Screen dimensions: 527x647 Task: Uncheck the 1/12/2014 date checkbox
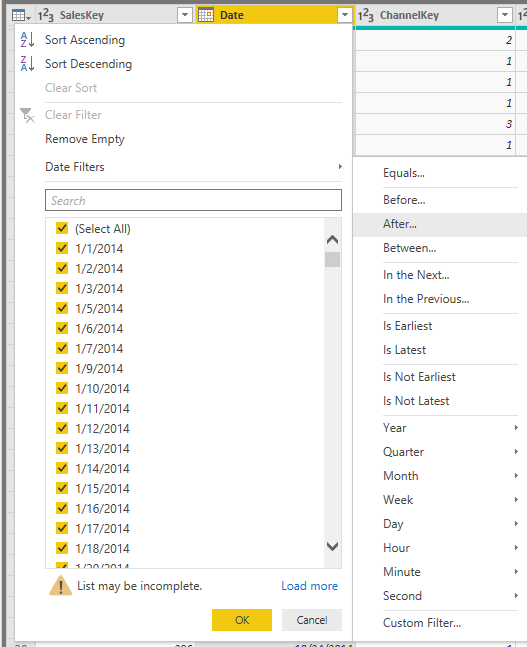(62, 428)
